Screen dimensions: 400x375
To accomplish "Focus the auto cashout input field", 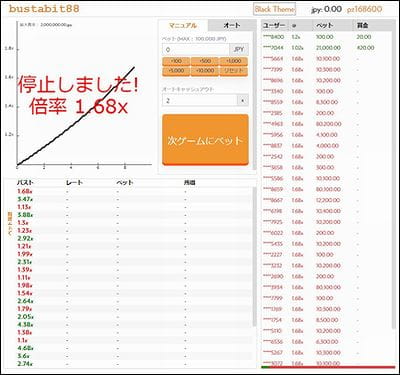I will [x=199, y=100].
